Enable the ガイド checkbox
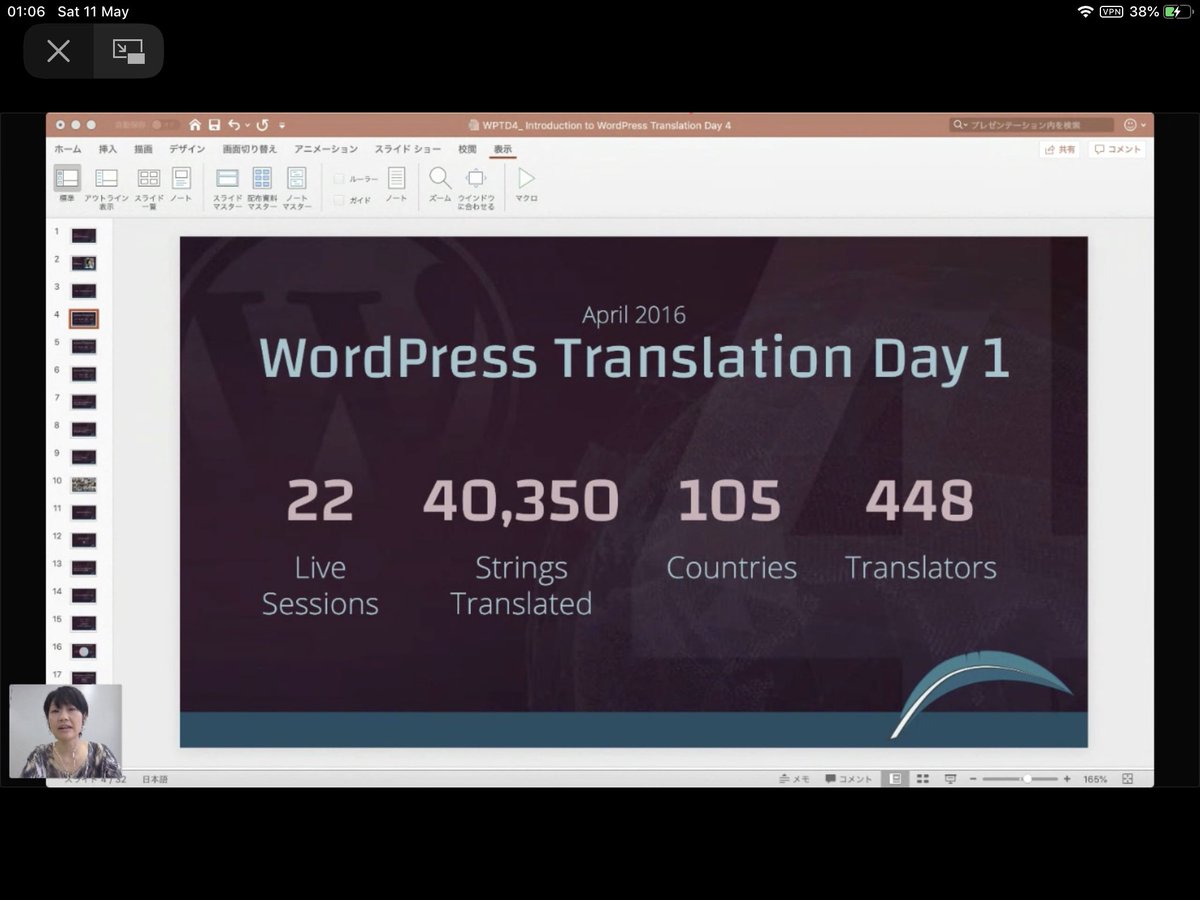The height and width of the screenshot is (900, 1200). (339, 200)
